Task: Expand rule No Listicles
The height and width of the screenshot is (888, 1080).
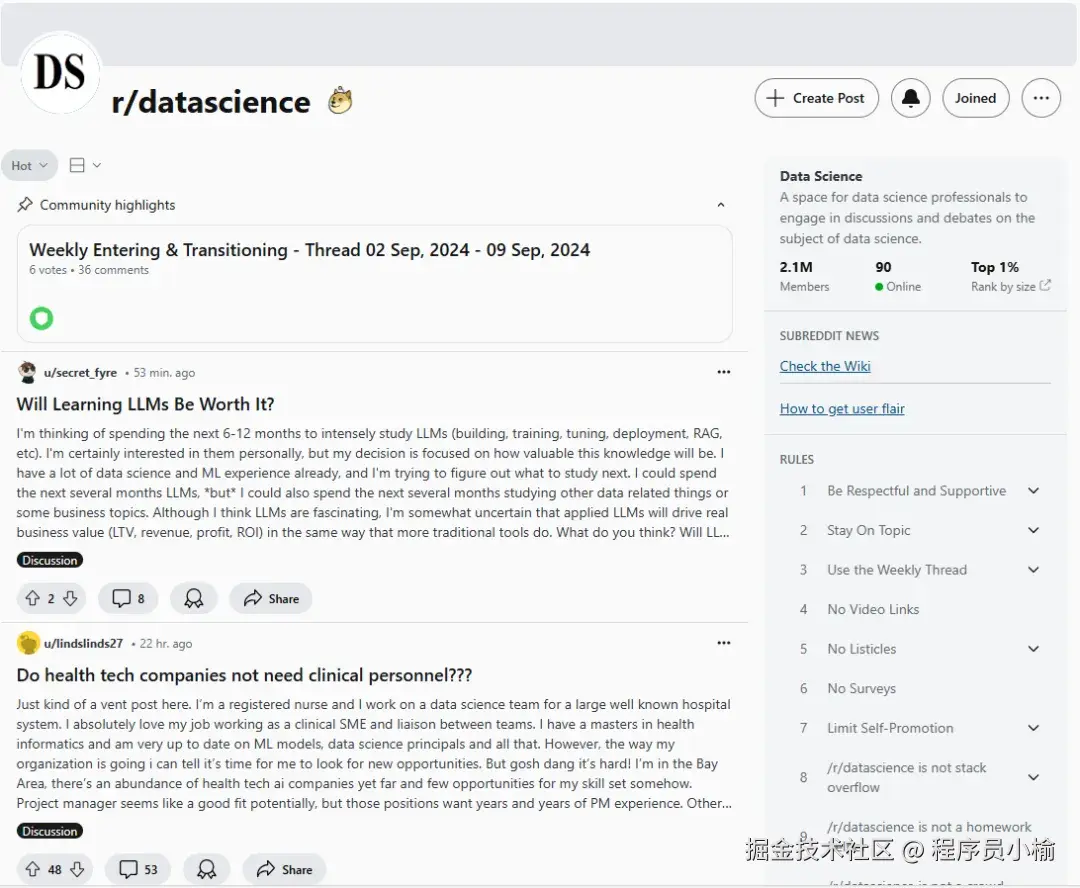Action: click(x=1033, y=649)
